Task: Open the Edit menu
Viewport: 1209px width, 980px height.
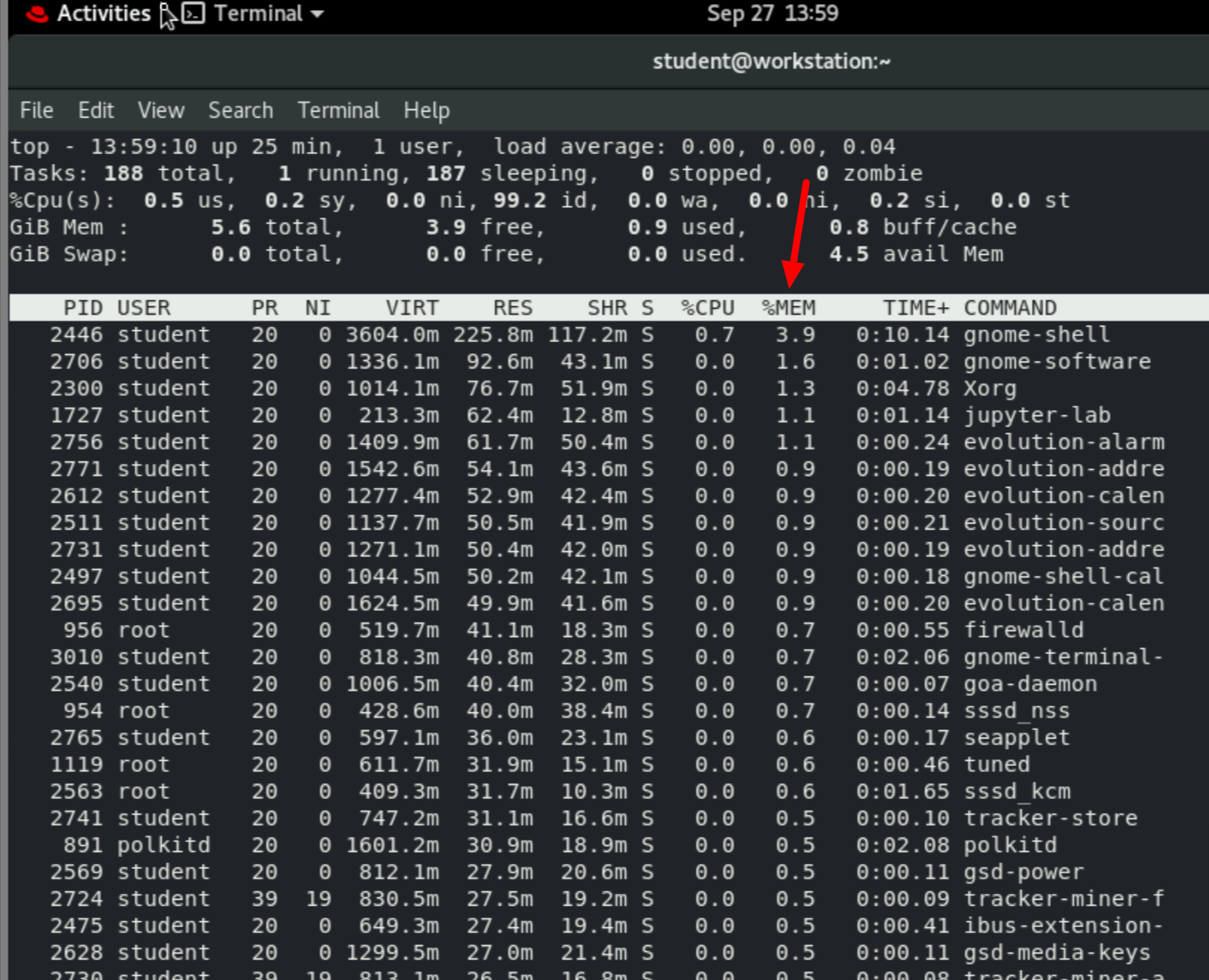Action: click(96, 110)
